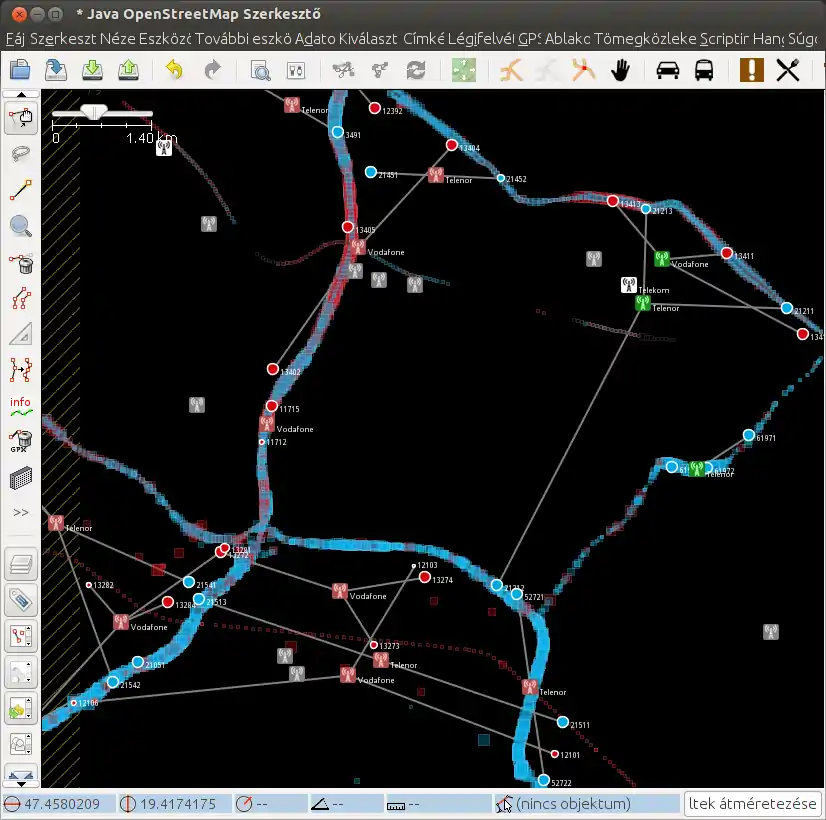Open preferences with wrench and screwdriver icon

788,70
